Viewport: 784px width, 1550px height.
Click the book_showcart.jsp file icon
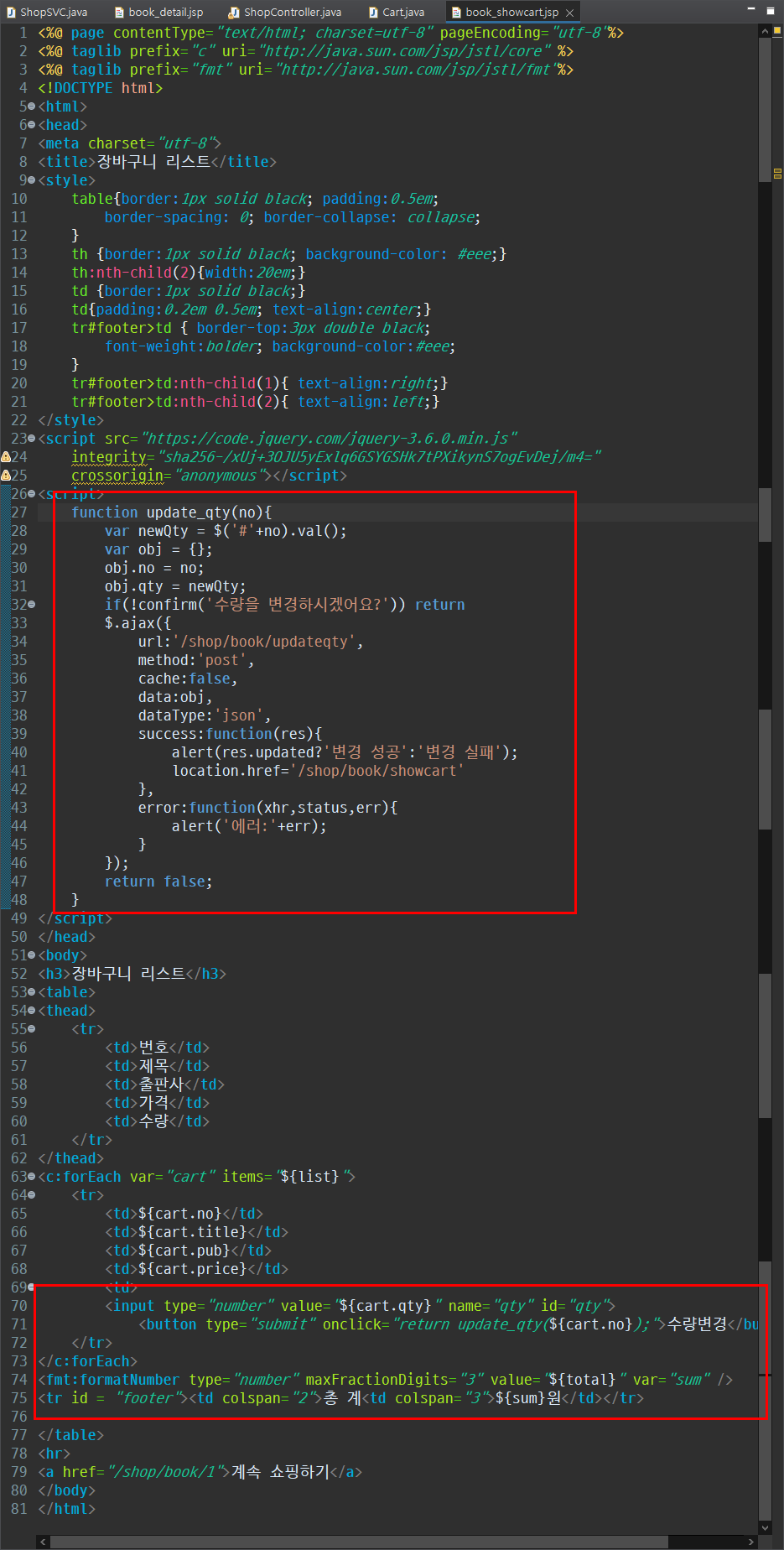[456, 12]
